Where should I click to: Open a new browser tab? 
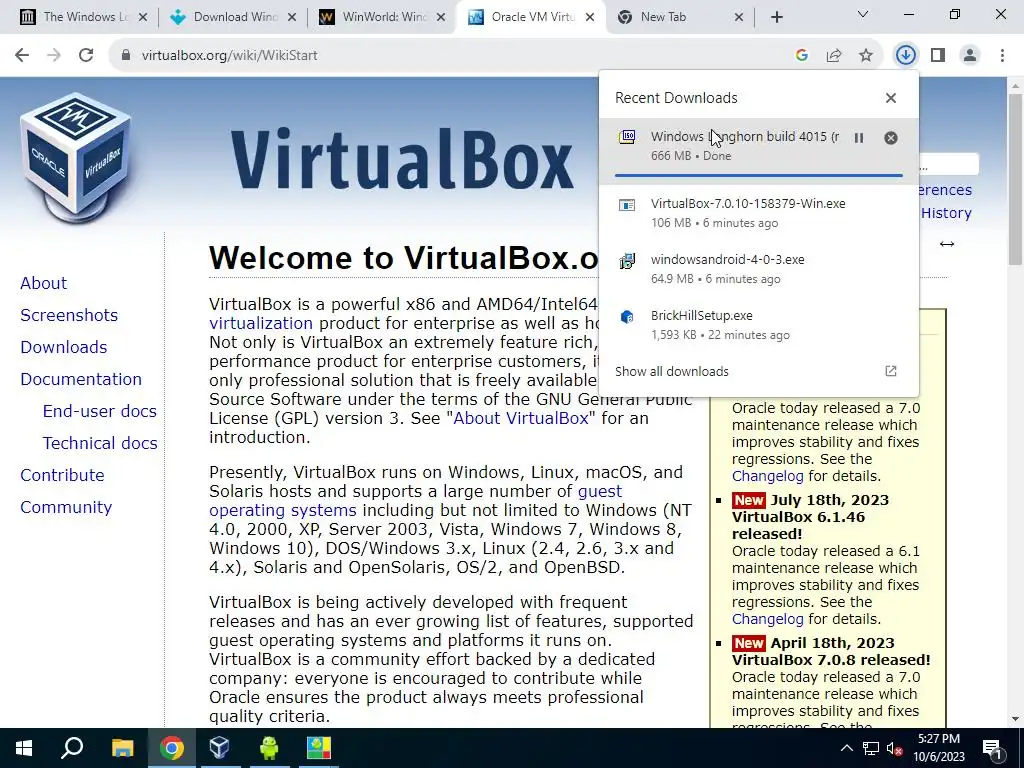(x=776, y=17)
